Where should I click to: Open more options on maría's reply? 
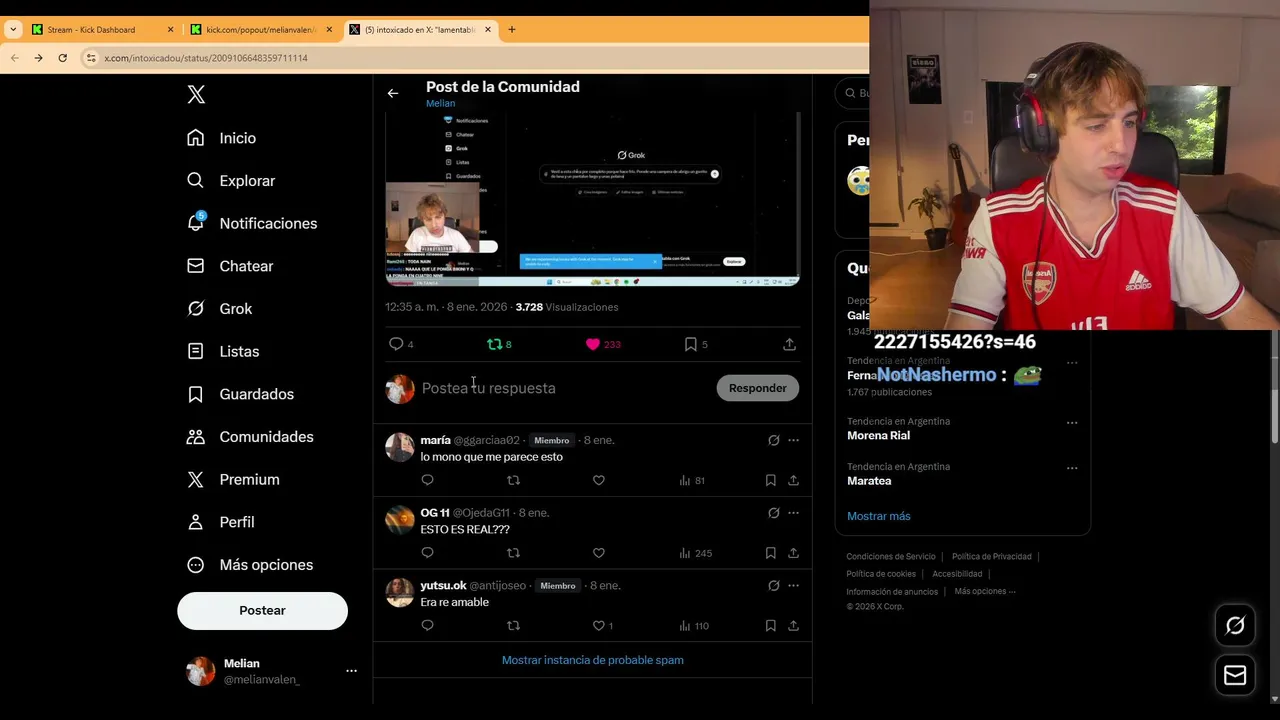click(x=793, y=440)
